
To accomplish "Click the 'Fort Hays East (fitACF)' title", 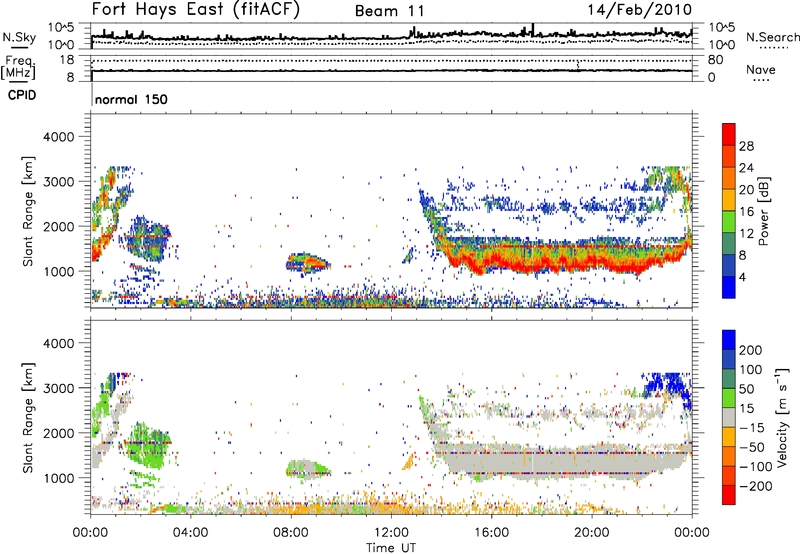I will point(196,10).
